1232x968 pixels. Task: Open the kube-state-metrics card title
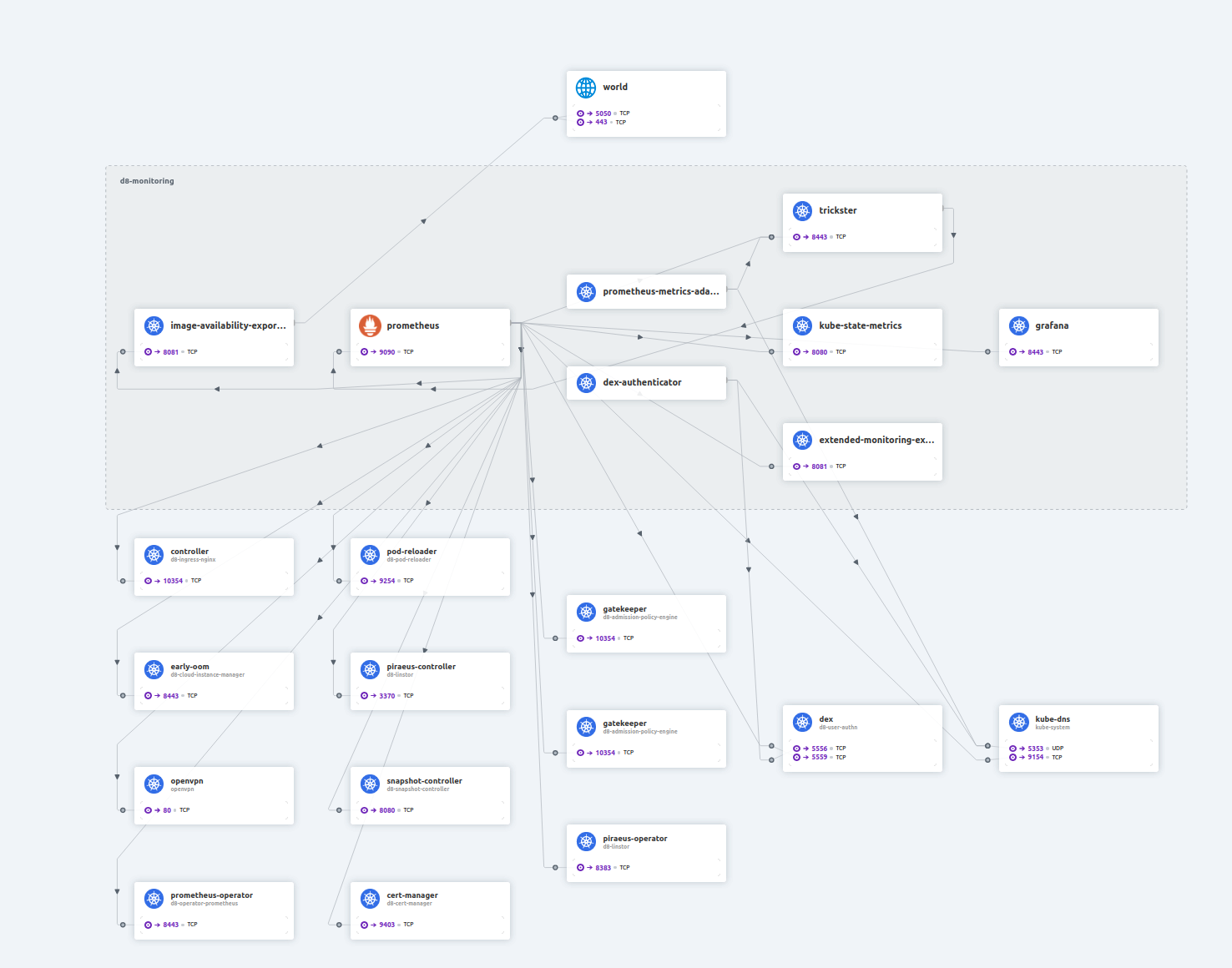click(x=860, y=325)
